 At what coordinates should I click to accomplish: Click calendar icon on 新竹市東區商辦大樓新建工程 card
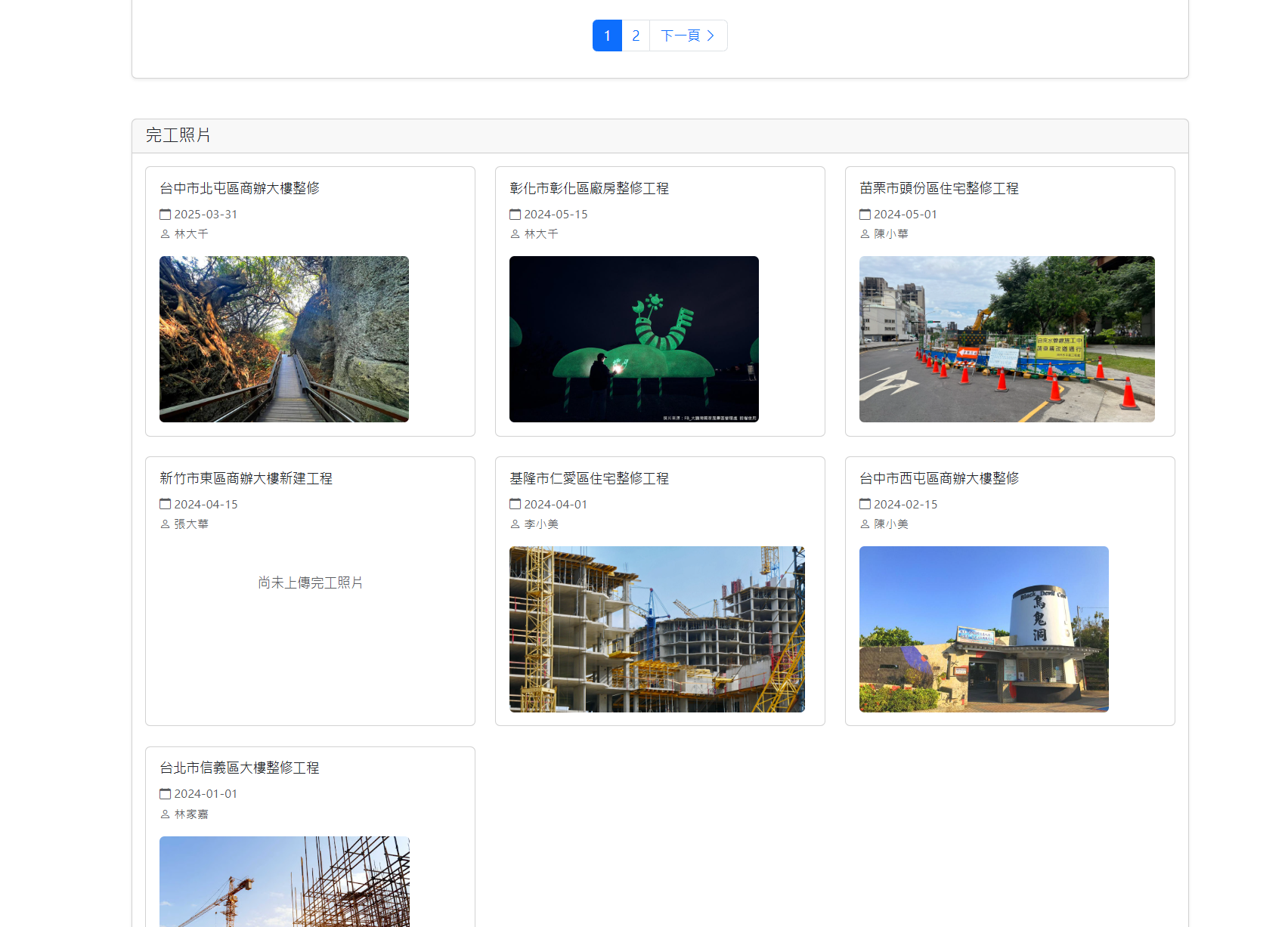tap(165, 504)
